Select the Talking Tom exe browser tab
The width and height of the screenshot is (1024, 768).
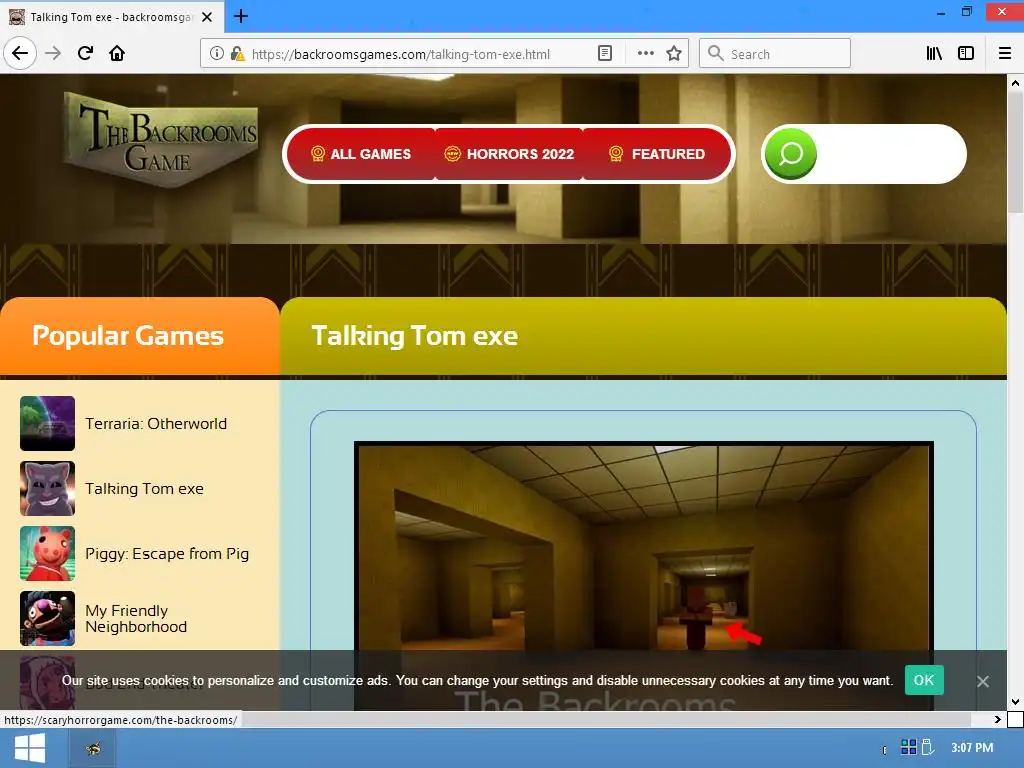pyautogui.click(x=112, y=17)
